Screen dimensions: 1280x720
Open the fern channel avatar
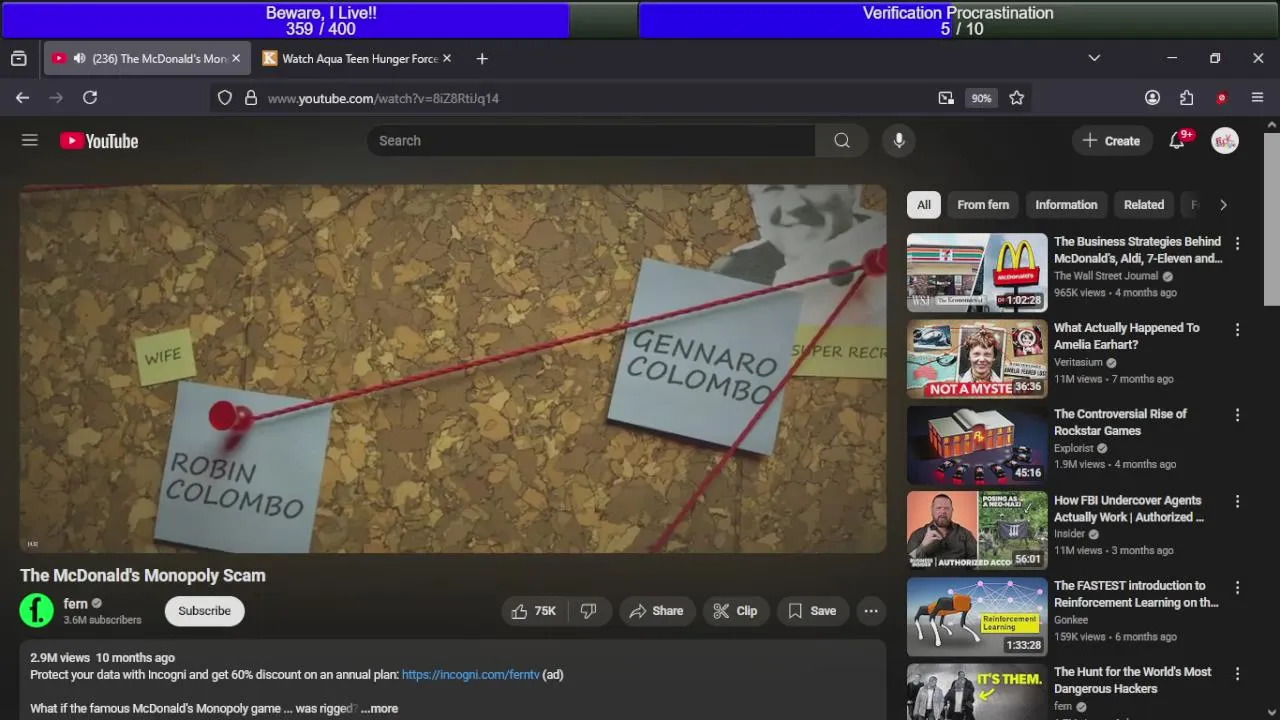pos(37,611)
